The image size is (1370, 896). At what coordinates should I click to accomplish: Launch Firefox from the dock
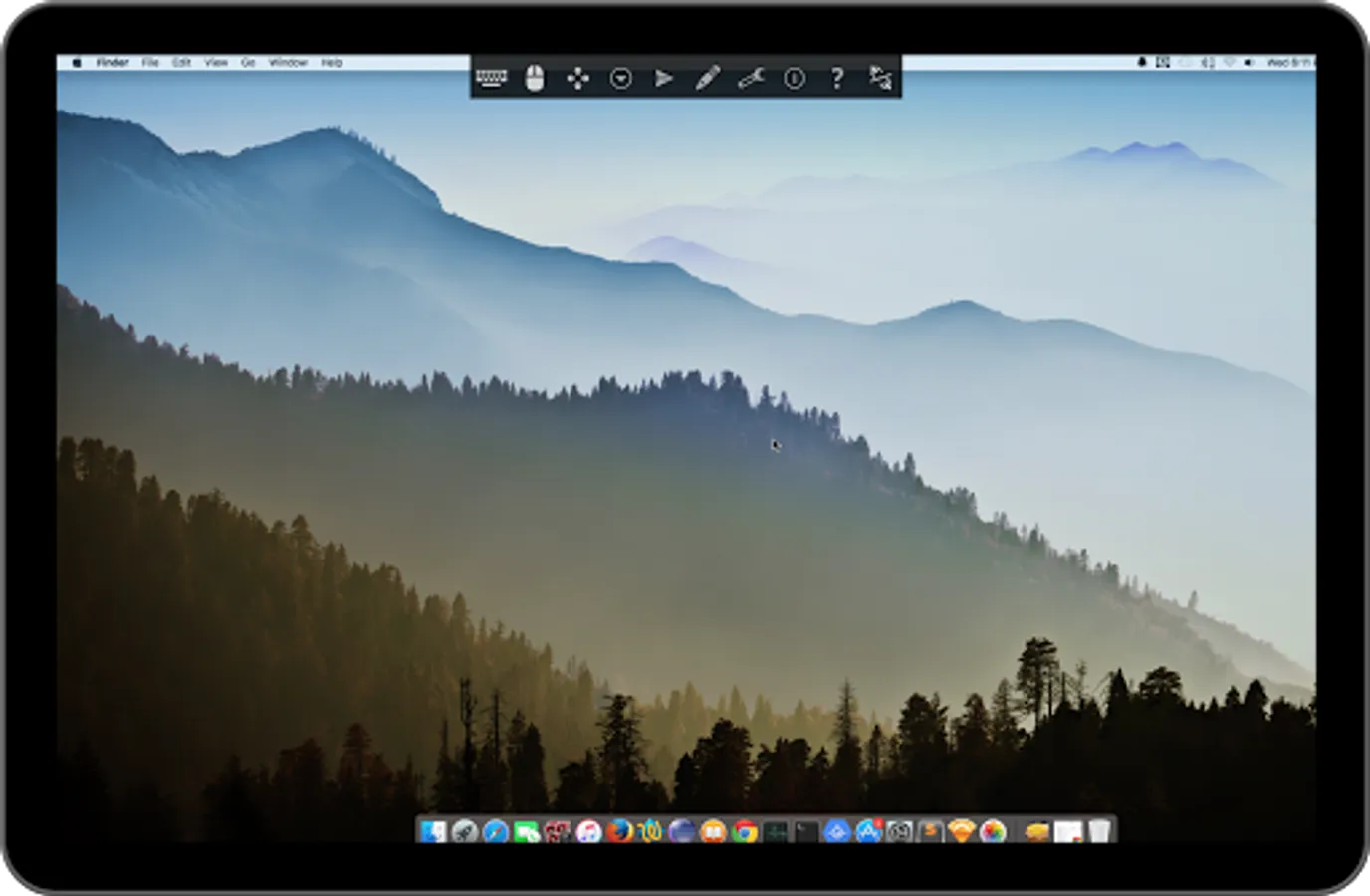(x=620, y=831)
